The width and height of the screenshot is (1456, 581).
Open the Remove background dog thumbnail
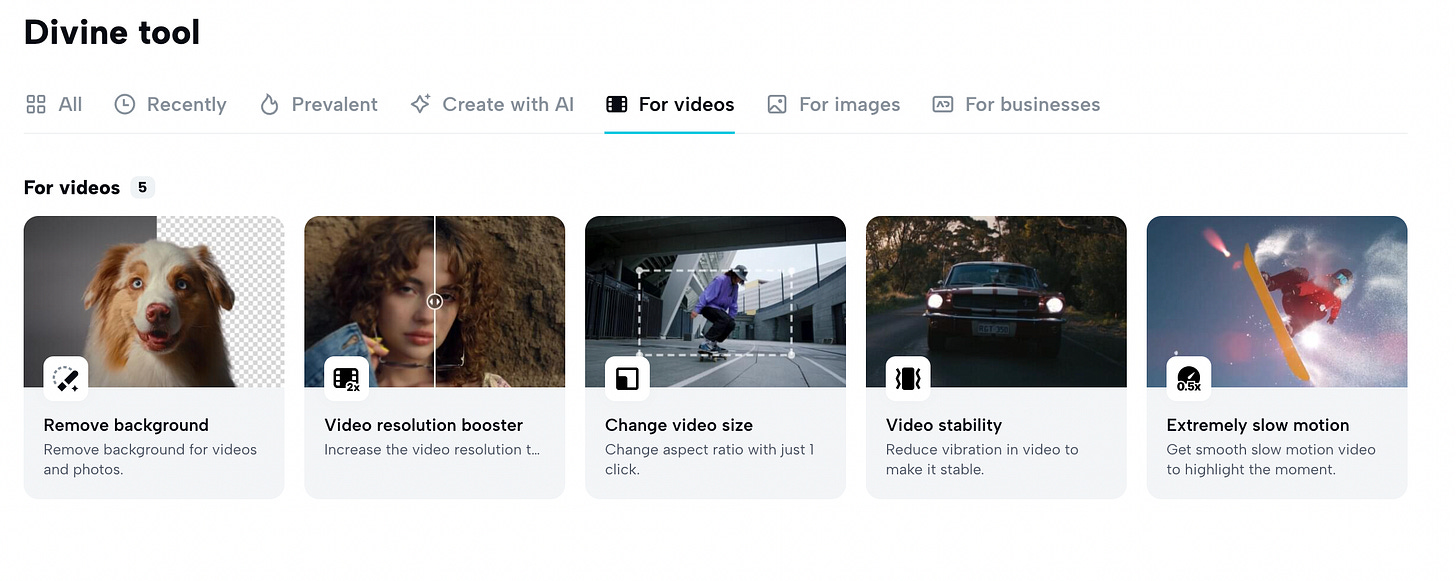tap(154, 300)
